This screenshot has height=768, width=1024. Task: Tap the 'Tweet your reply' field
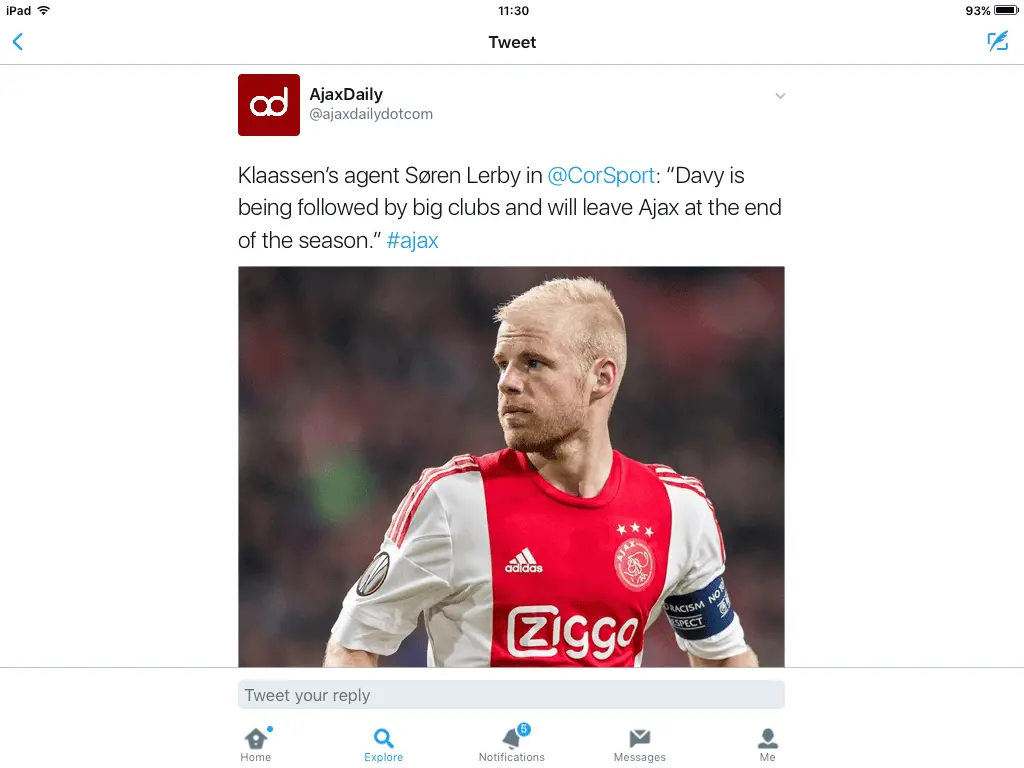click(511, 695)
